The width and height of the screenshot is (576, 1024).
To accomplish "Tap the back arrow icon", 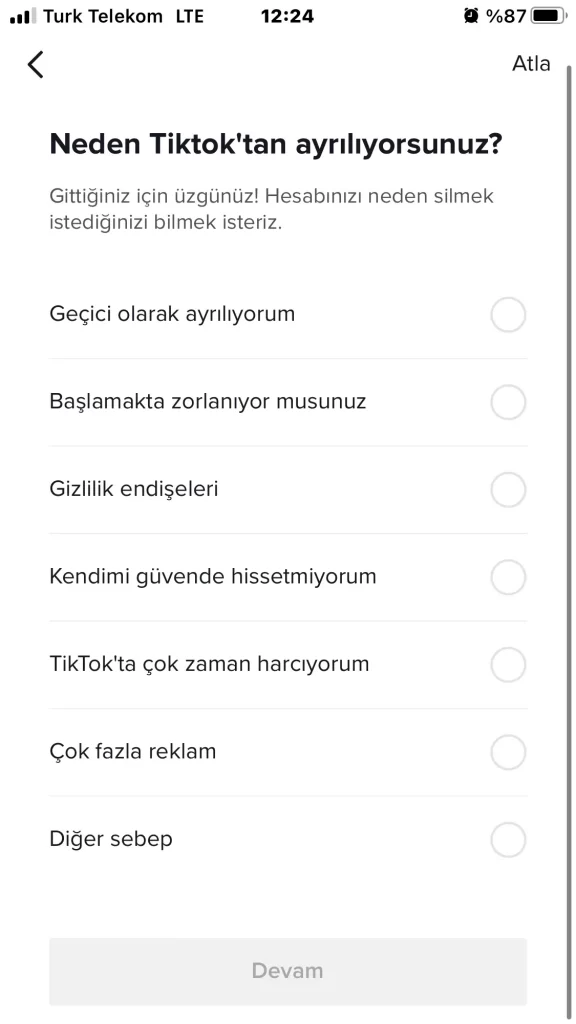I will tap(35, 65).
